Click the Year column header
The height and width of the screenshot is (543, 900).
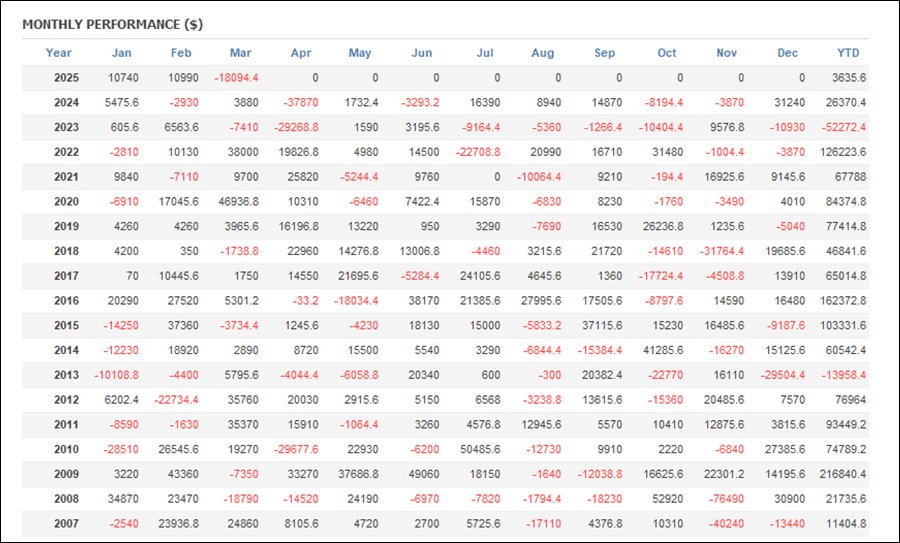coord(59,53)
